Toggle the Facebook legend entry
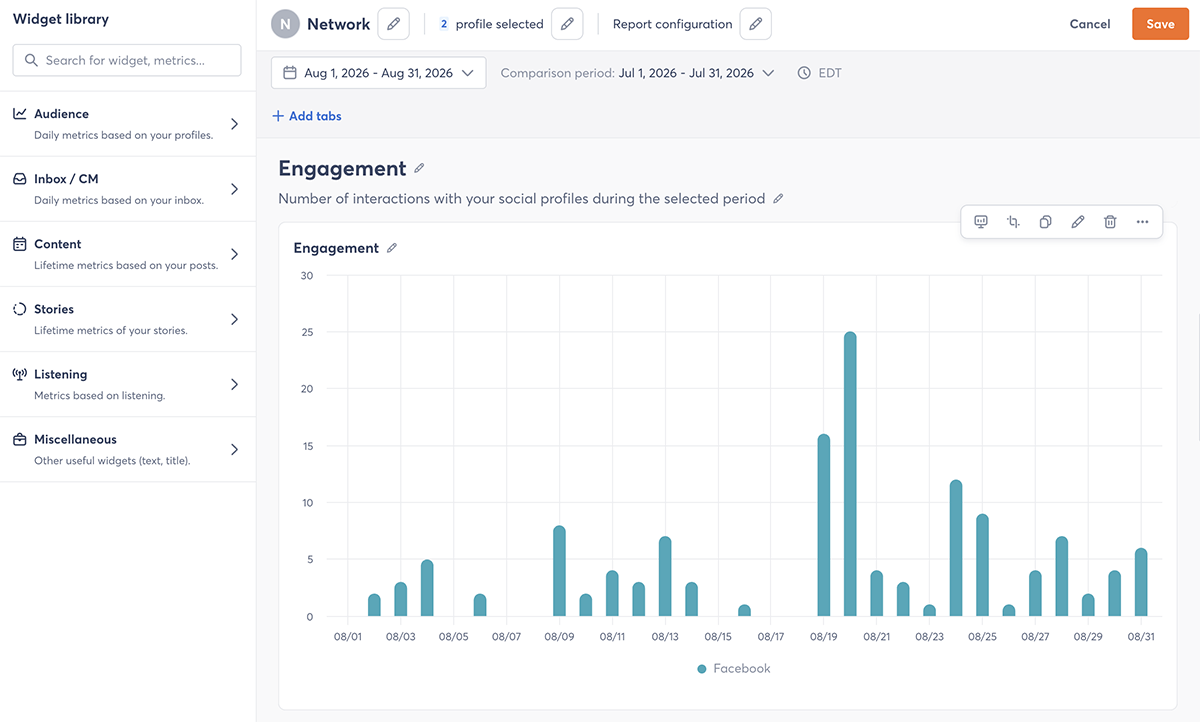This screenshot has width=1200, height=722. pyautogui.click(x=734, y=668)
